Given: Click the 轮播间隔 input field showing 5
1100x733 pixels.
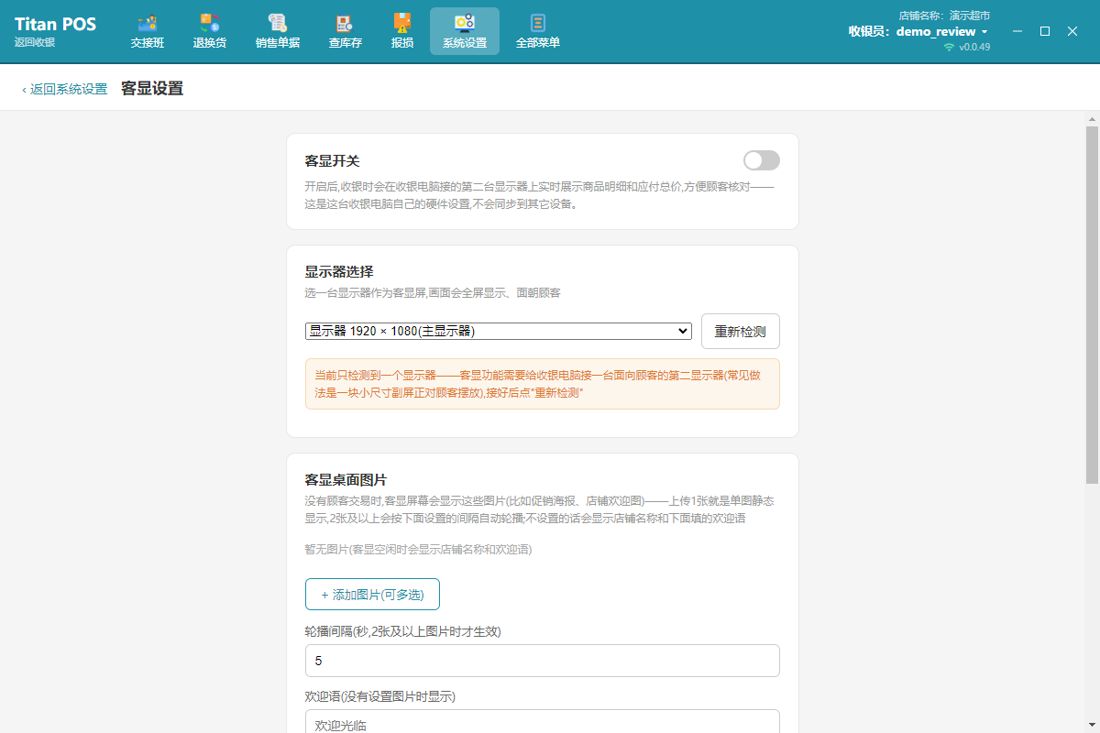Looking at the screenshot, I should (x=542, y=661).
